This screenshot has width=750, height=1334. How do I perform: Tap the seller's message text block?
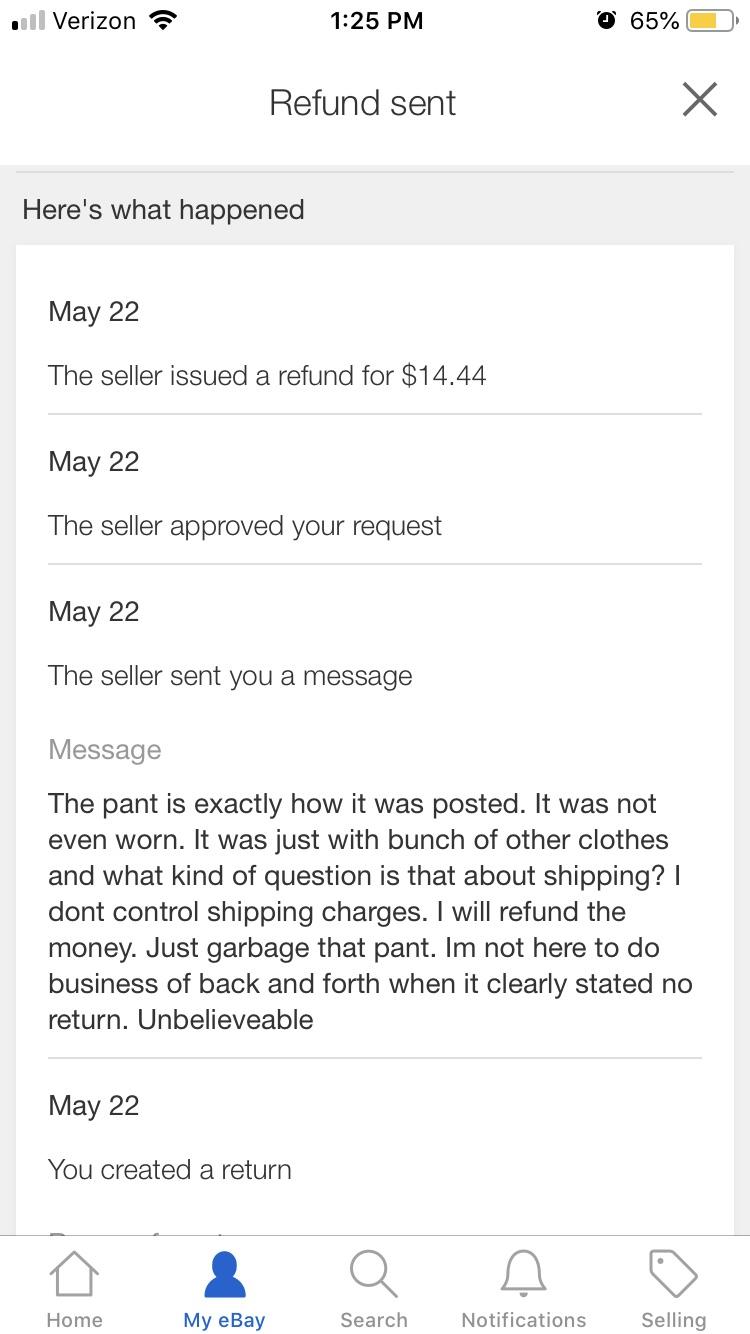pos(370,910)
